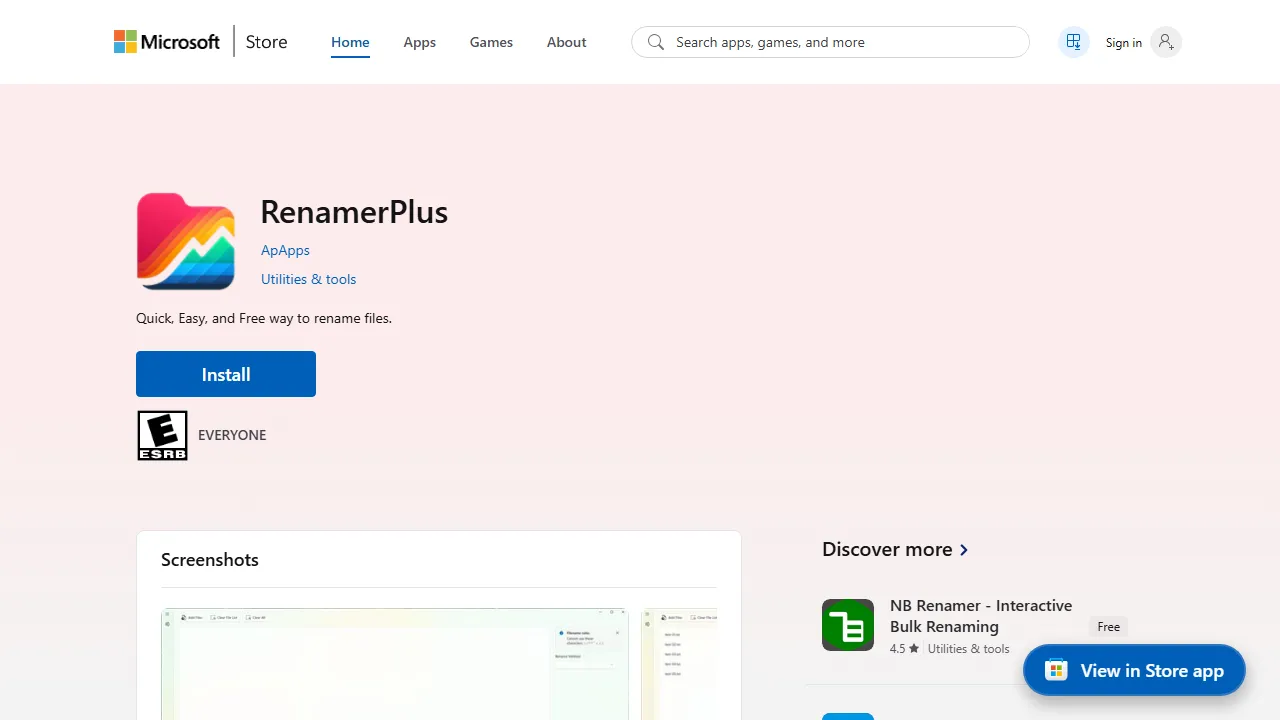Image resolution: width=1280 pixels, height=720 pixels.
Task: Click the magnifying glass search icon
Action: [656, 42]
